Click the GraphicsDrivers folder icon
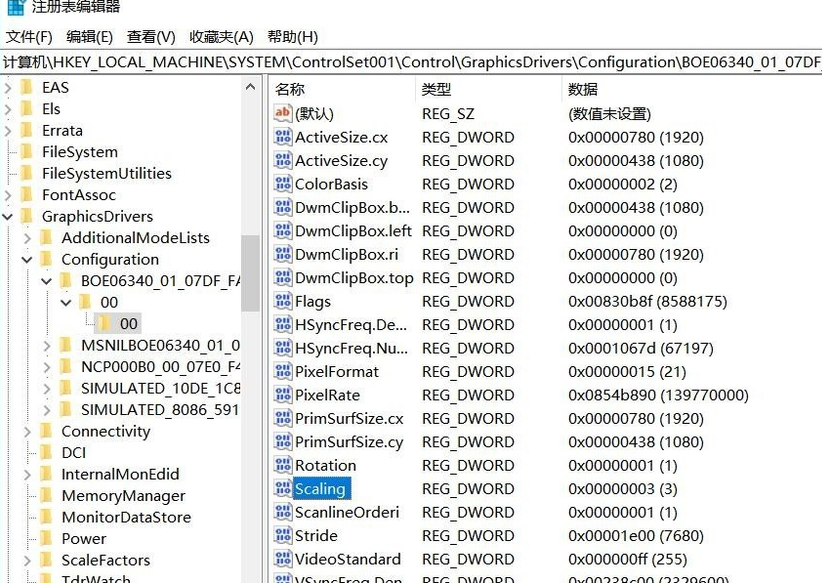 [x=26, y=216]
